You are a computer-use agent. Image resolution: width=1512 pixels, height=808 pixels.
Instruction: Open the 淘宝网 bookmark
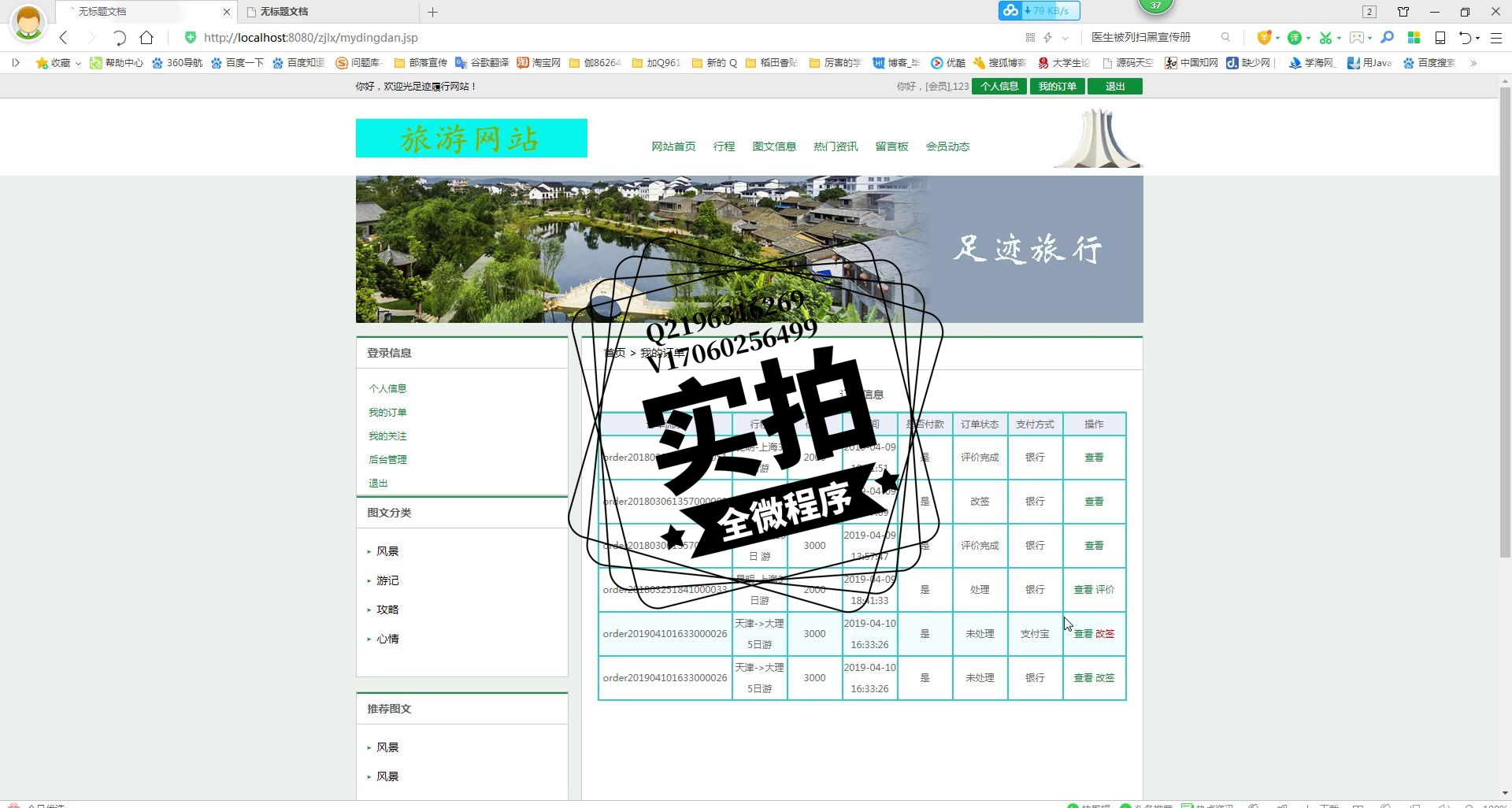click(539, 62)
